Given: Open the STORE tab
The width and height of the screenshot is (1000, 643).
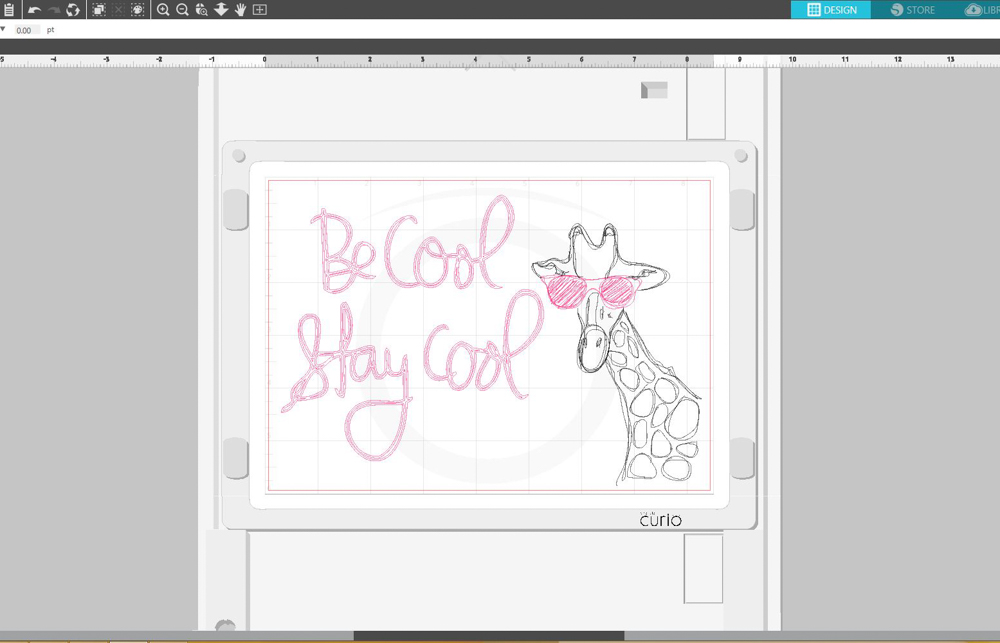Looking at the screenshot, I should [x=912, y=10].
